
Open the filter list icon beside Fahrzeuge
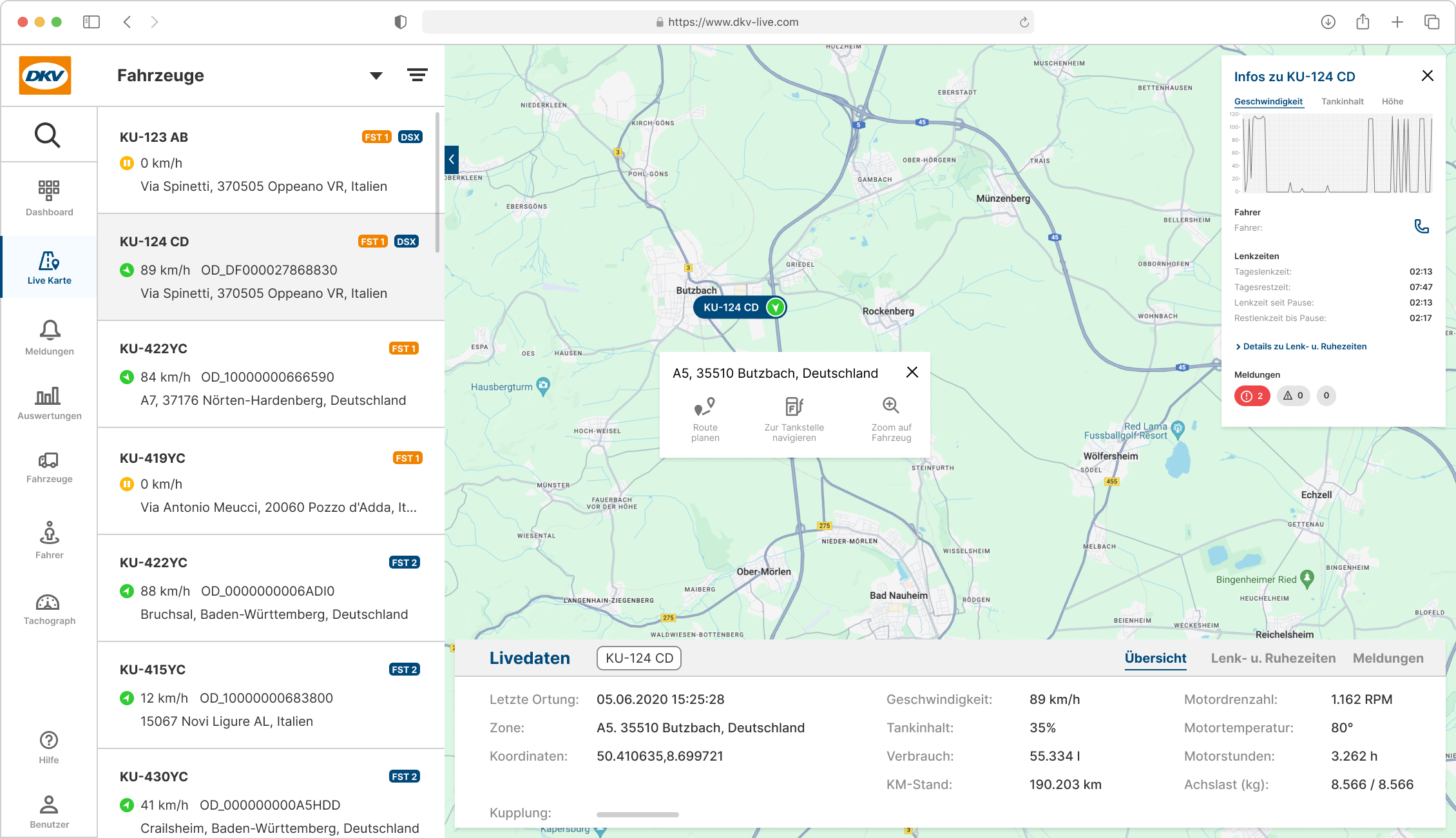pos(417,75)
